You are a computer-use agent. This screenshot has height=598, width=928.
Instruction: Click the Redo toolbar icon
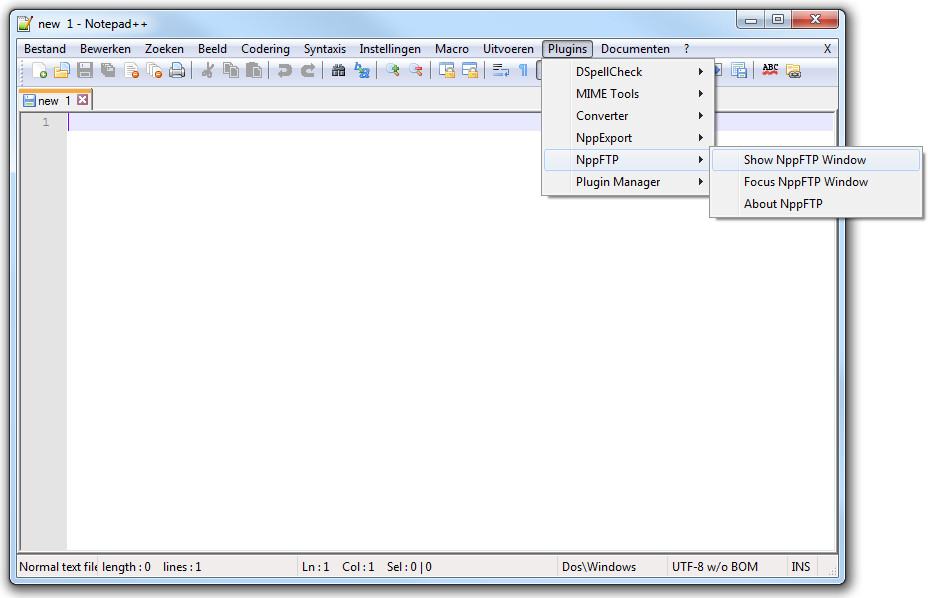(x=307, y=70)
